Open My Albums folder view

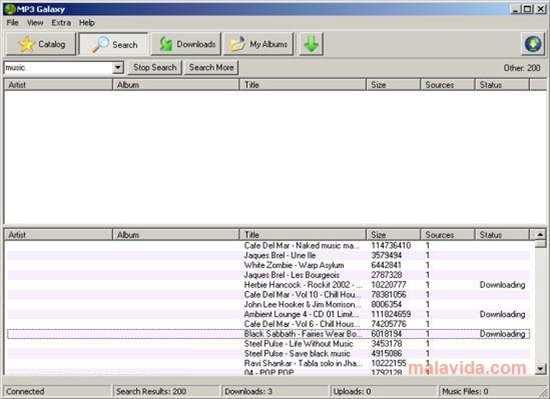[258, 44]
